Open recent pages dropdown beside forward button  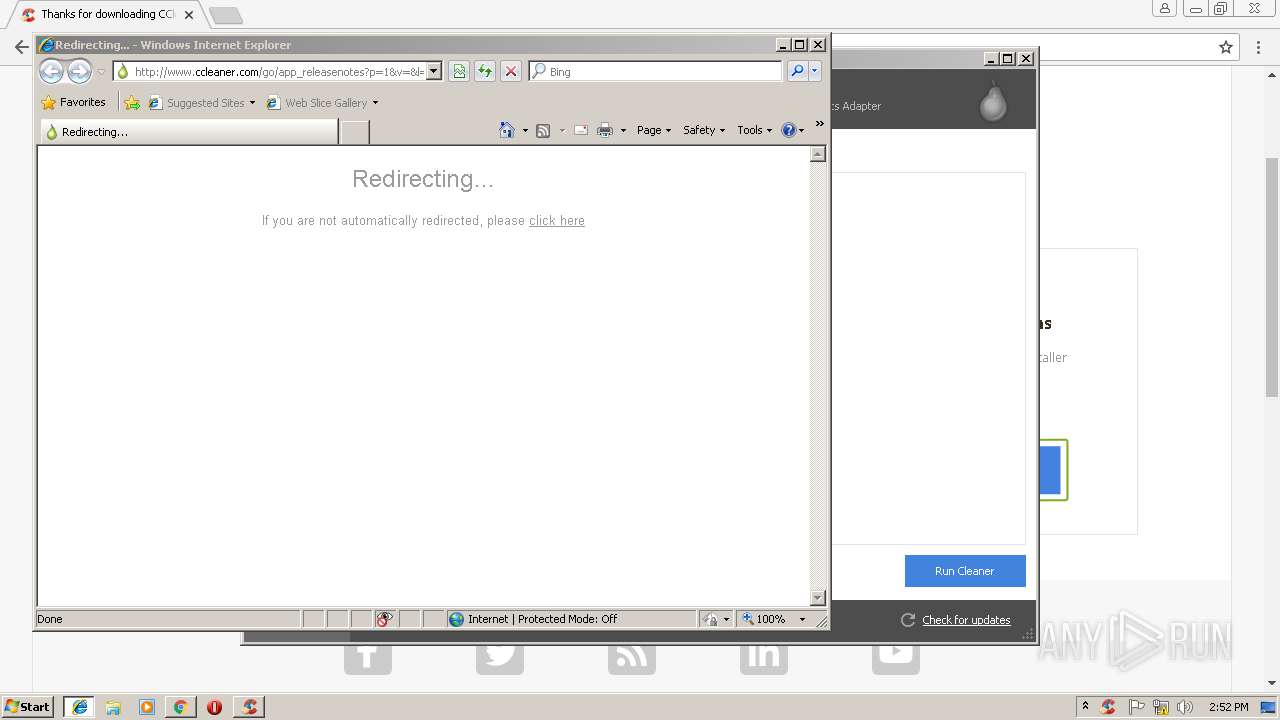[x=101, y=72]
